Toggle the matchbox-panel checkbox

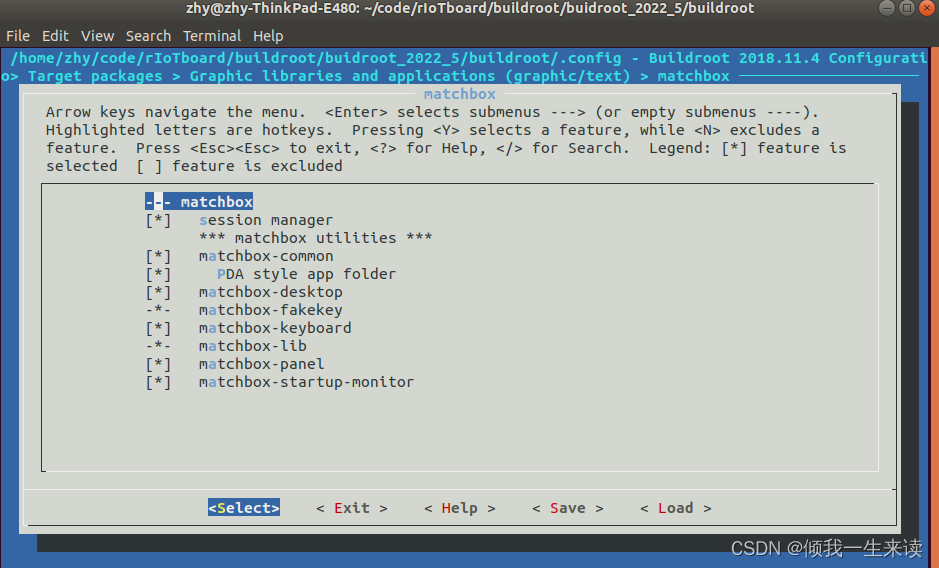(158, 364)
